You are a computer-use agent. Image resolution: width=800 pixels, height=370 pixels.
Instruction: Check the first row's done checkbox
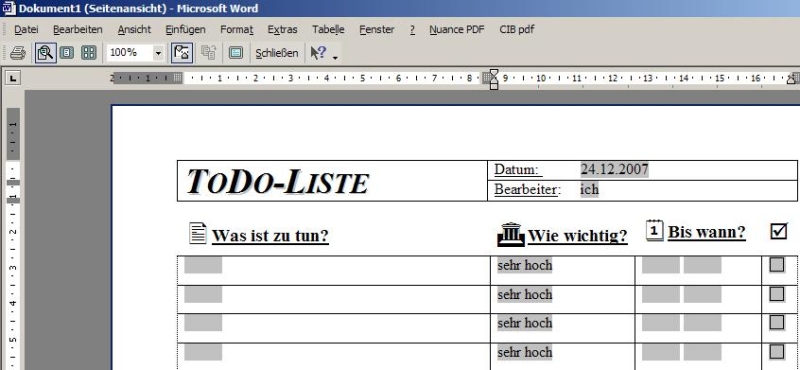point(777,264)
